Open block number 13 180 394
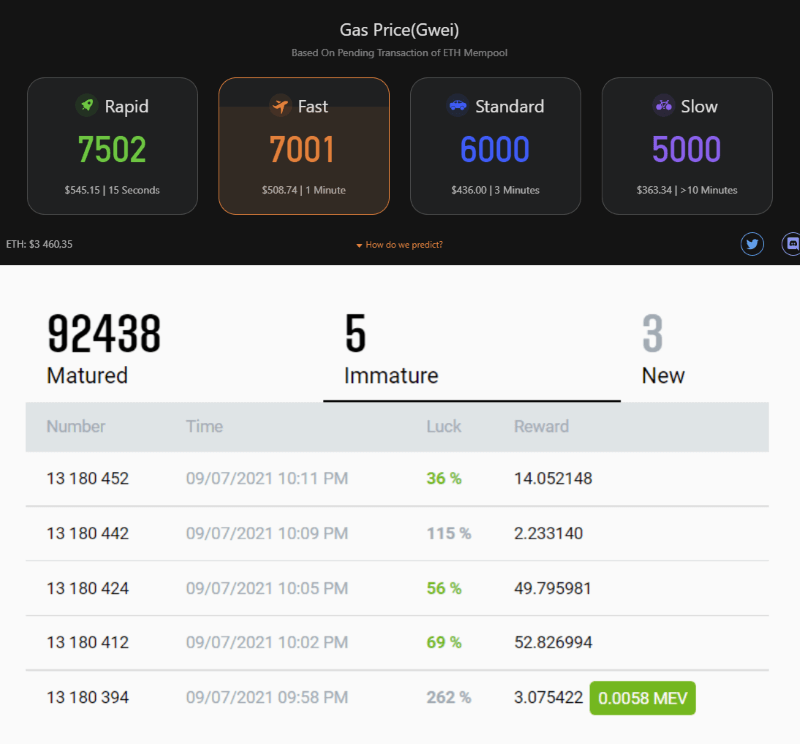Viewport: 800px width, 744px height. (88, 697)
